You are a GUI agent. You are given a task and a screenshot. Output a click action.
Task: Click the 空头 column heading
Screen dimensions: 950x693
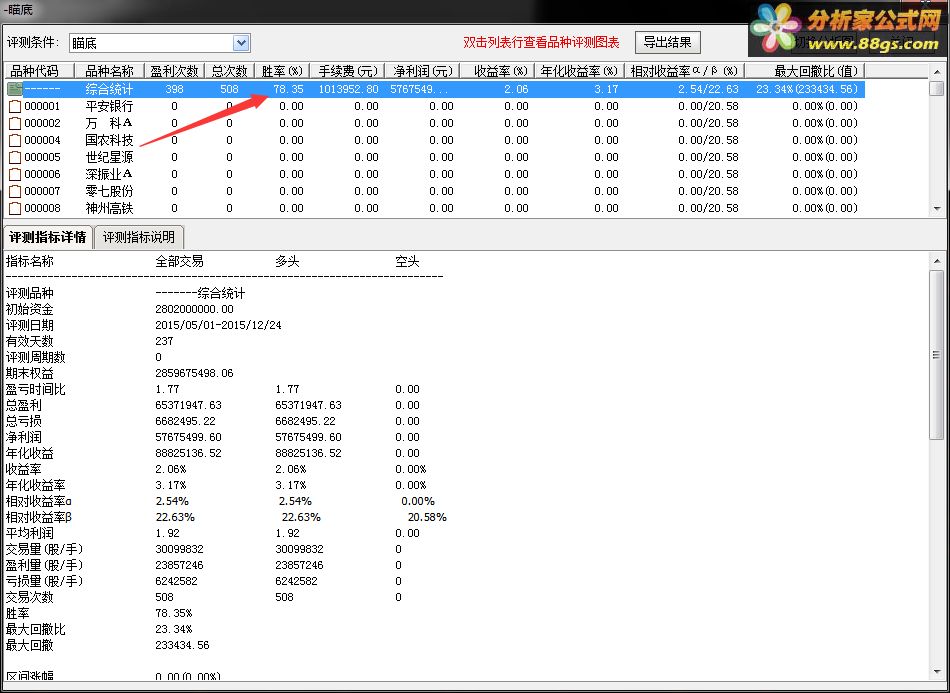click(407, 262)
